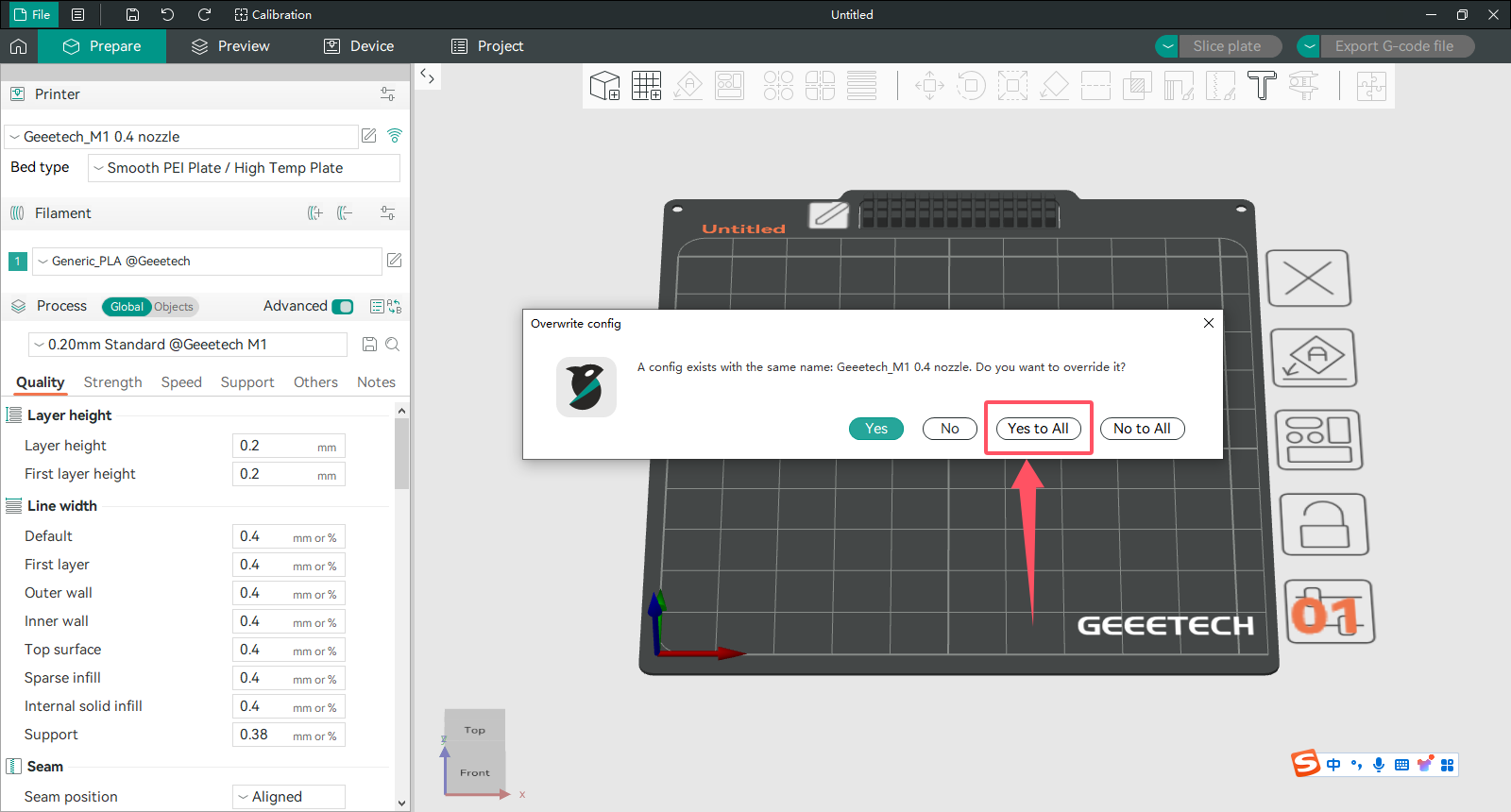Screen dimensions: 1511x812
Task: Switch to the Preview tab
Action: [x=230, y=46]
